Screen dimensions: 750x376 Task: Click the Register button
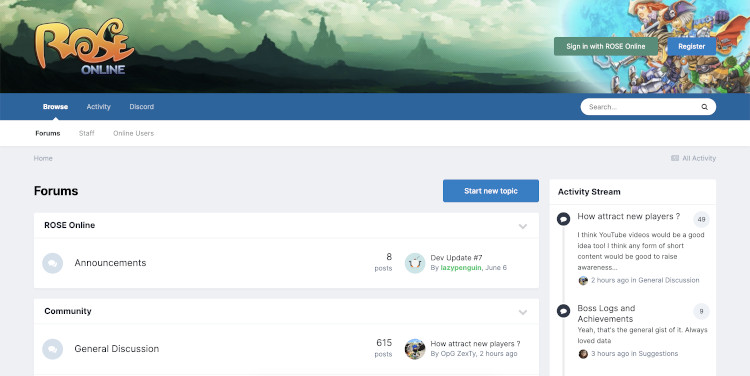pyautogui.click(x=692, y=46)
